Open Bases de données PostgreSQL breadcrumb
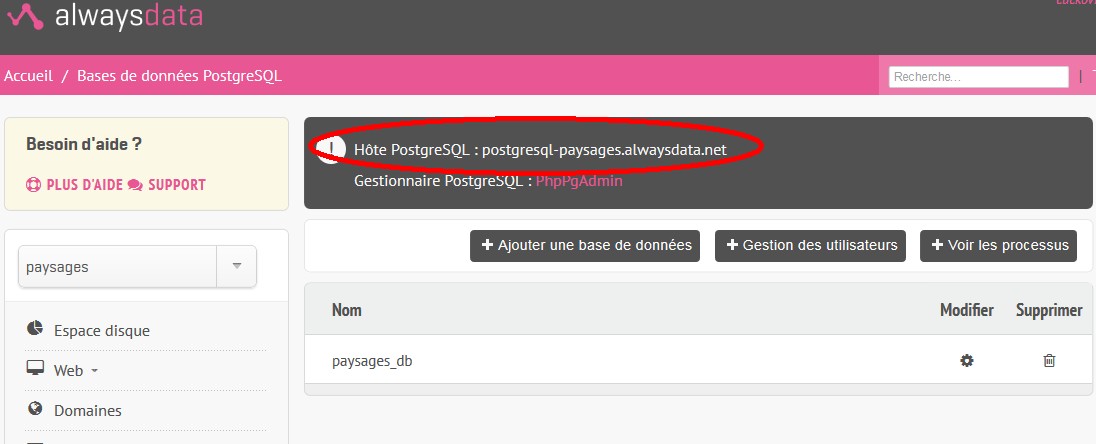Screen dimensions: 1096x444 click(180, 76)
